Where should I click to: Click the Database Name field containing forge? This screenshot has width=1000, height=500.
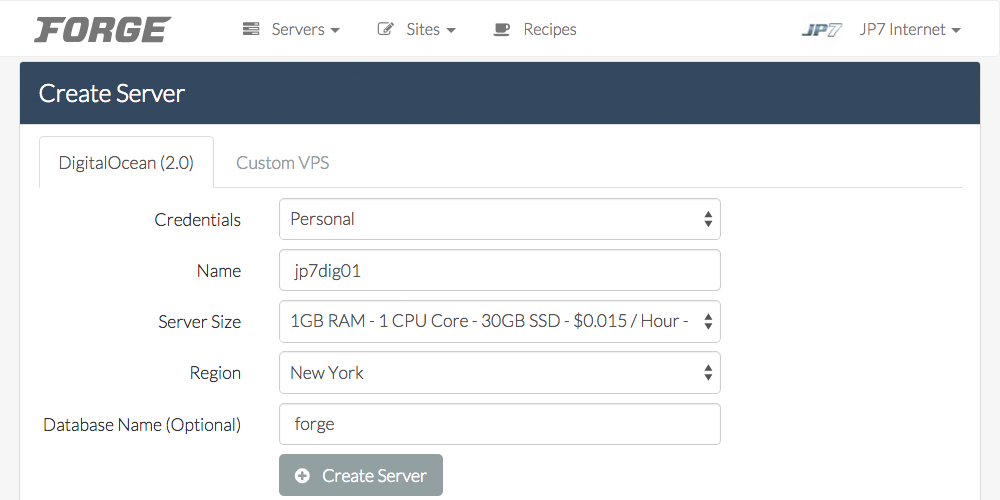[x=500, y=424]
